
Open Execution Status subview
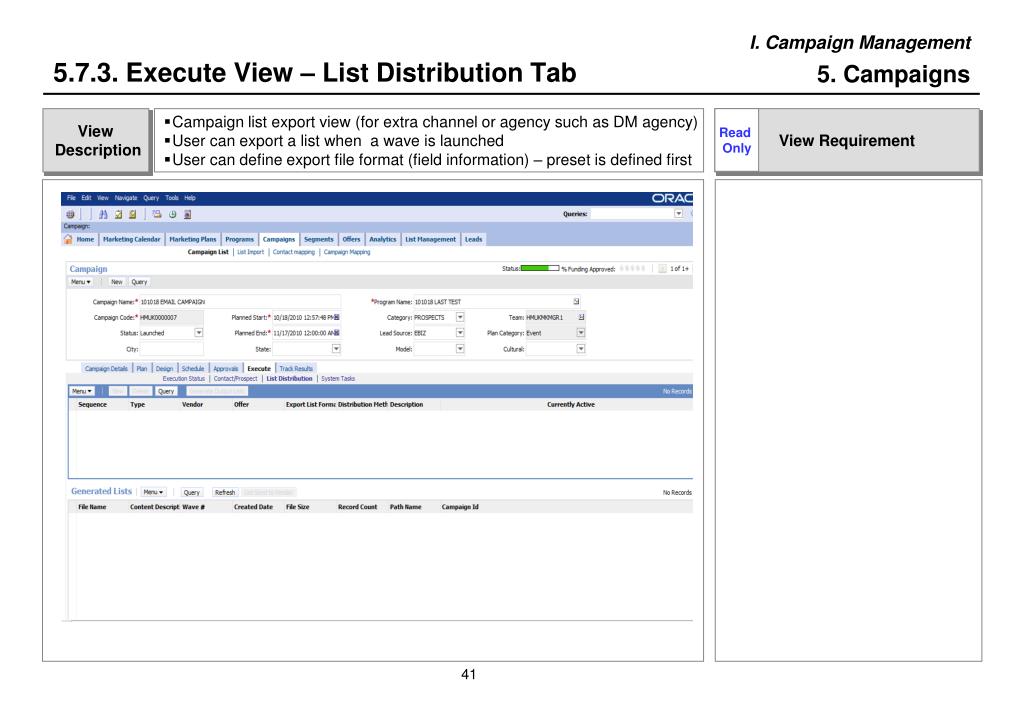183,378
